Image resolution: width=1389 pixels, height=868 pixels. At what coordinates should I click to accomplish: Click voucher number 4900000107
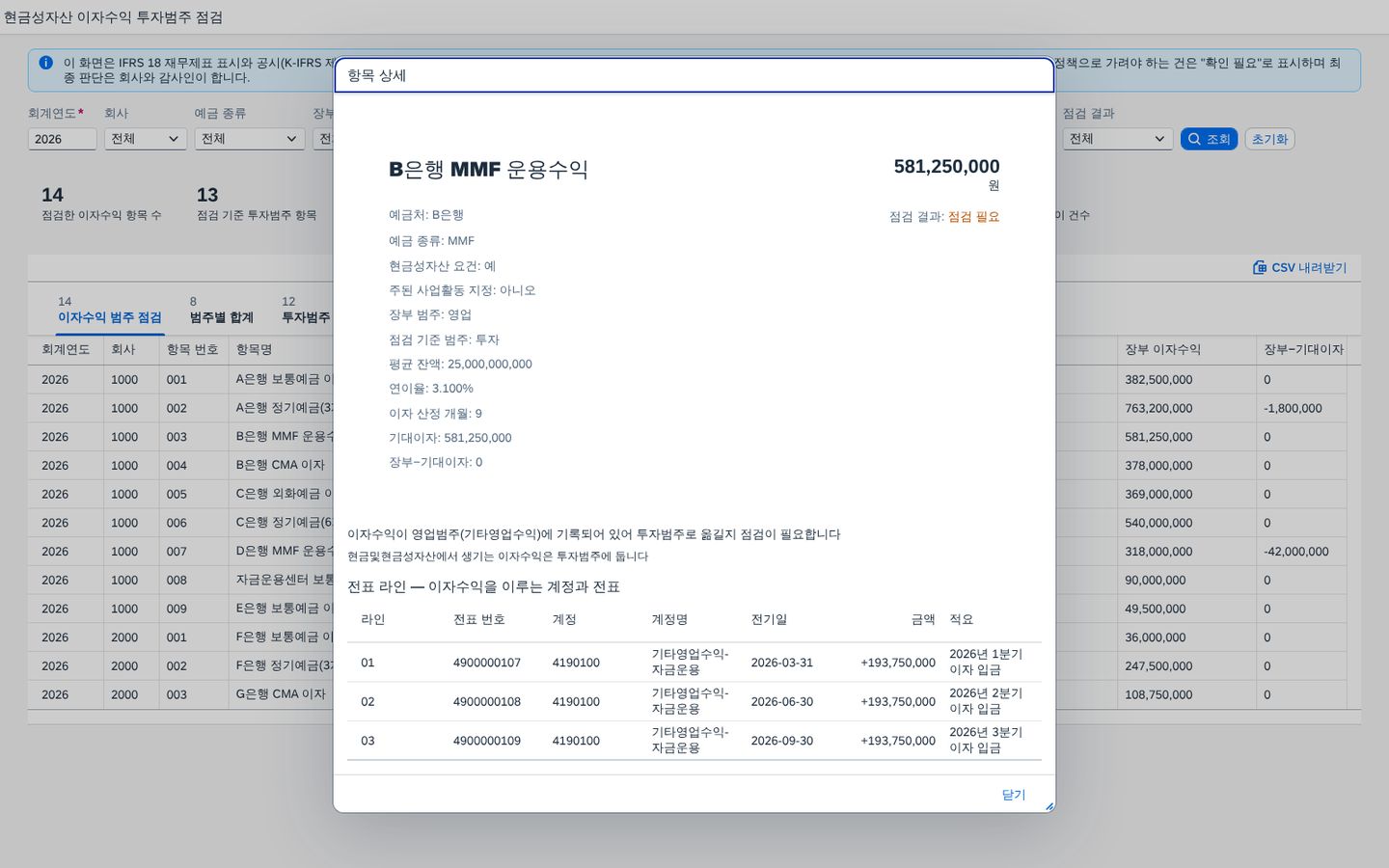click(x=487, y=663)
